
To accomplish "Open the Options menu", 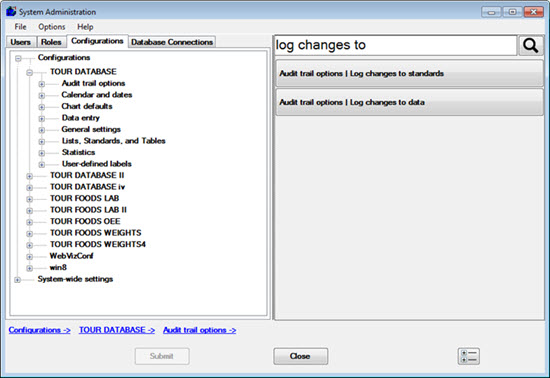I will 52,27.
